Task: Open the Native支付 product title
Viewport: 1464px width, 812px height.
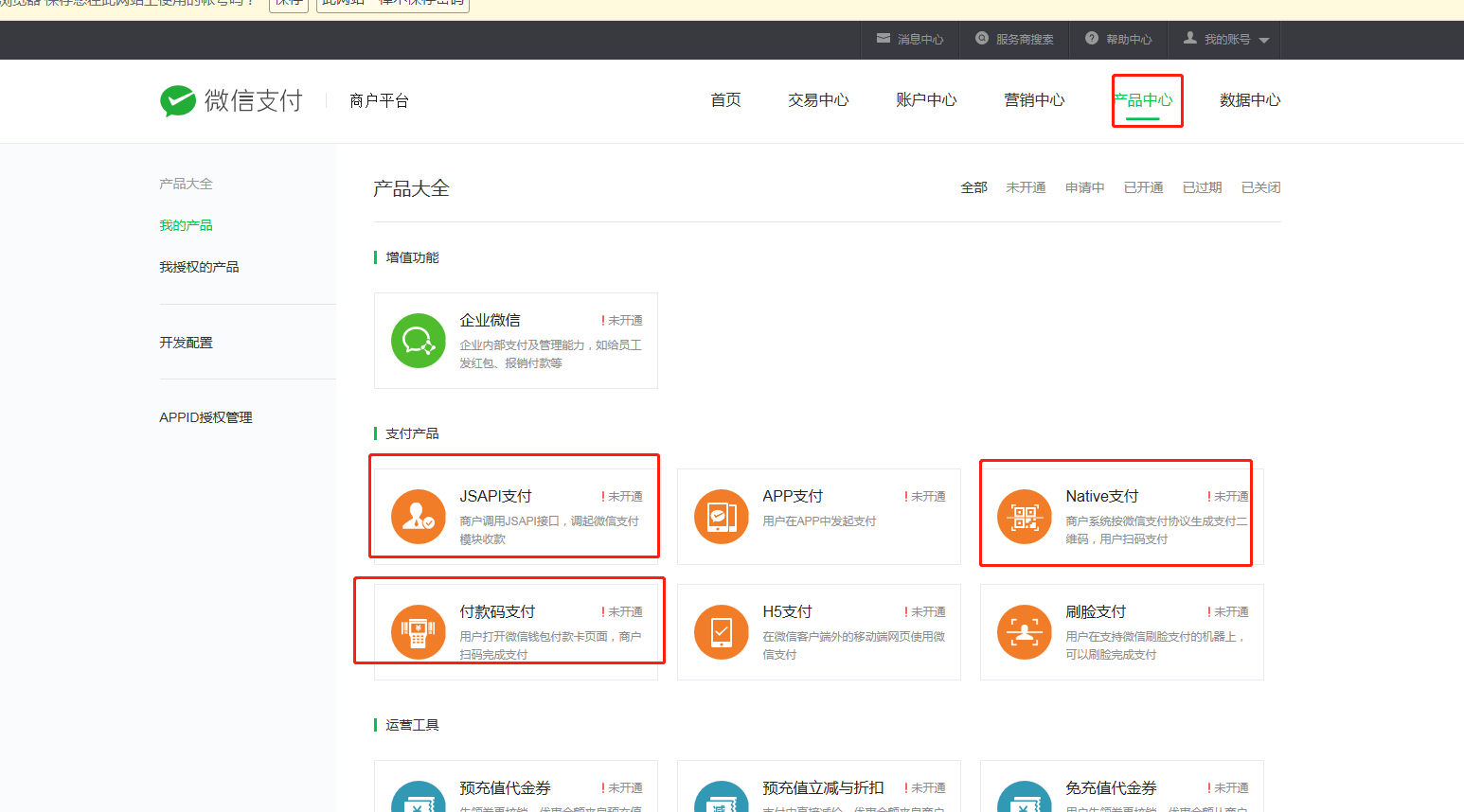Action: (1102, 497)
